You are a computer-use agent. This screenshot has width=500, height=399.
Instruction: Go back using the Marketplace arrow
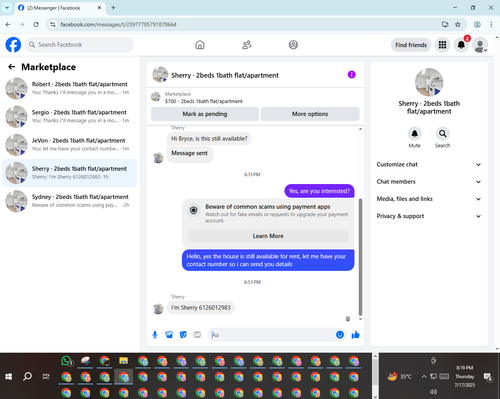point(12,67)
